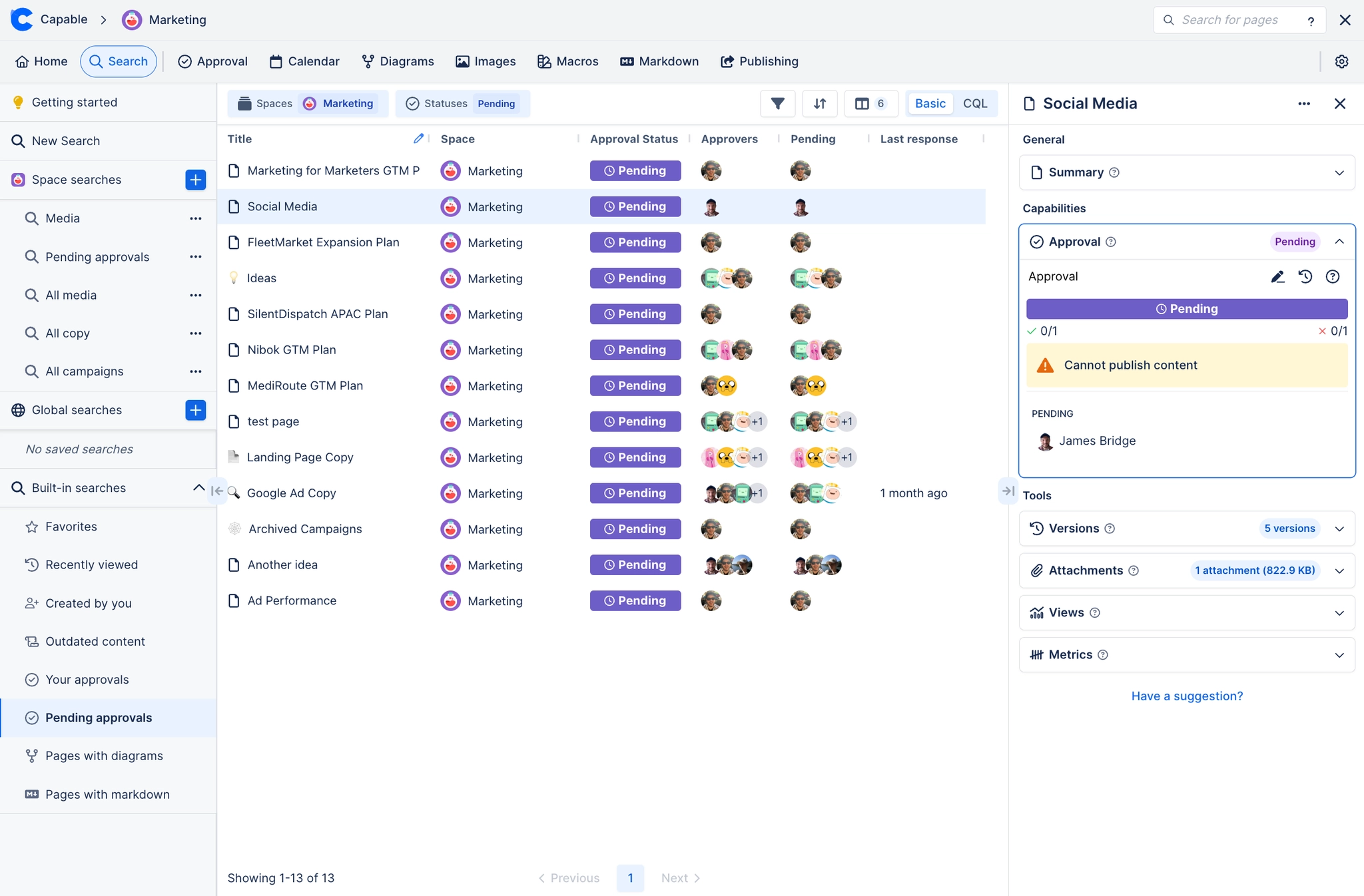Select Recently viewed in the sidebar
Image resolution: width=1364 pixels, height=896 pixels.
pyautogui.click(x=91, y=564)
